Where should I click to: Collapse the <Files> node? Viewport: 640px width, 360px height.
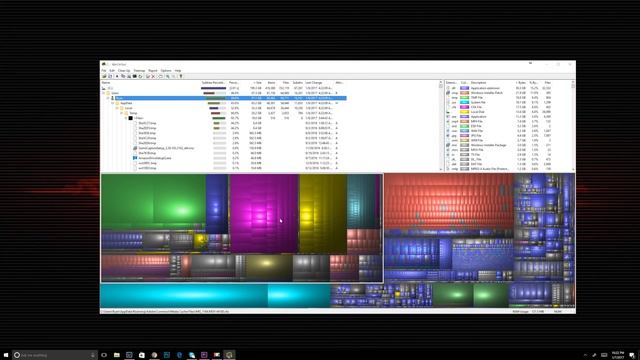click(x=126, y=118)
